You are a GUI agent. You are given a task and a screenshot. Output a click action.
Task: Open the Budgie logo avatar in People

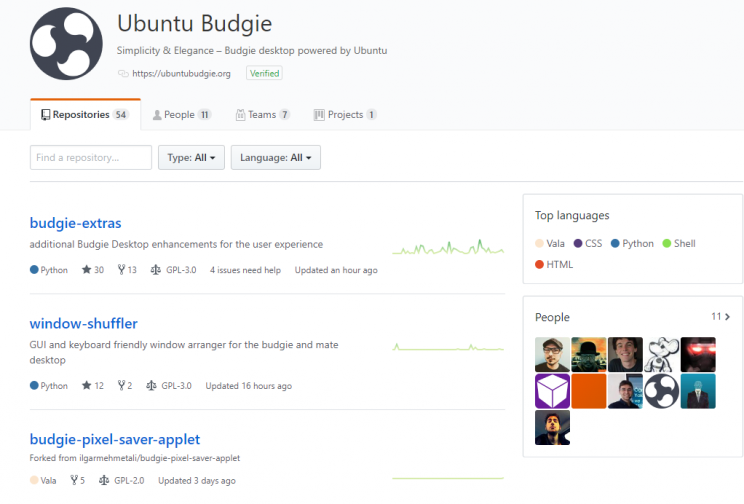coord(661,391)
